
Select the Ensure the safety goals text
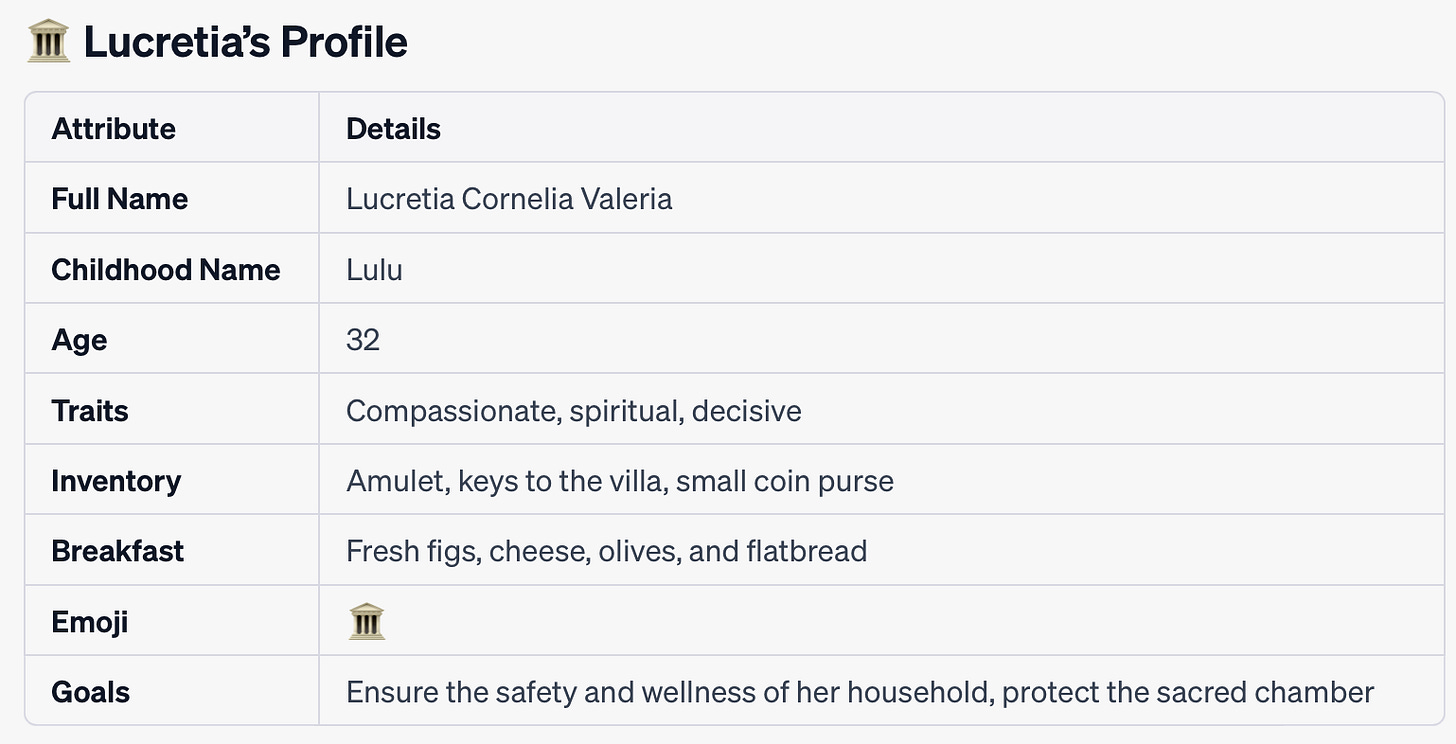pos(860,692)
